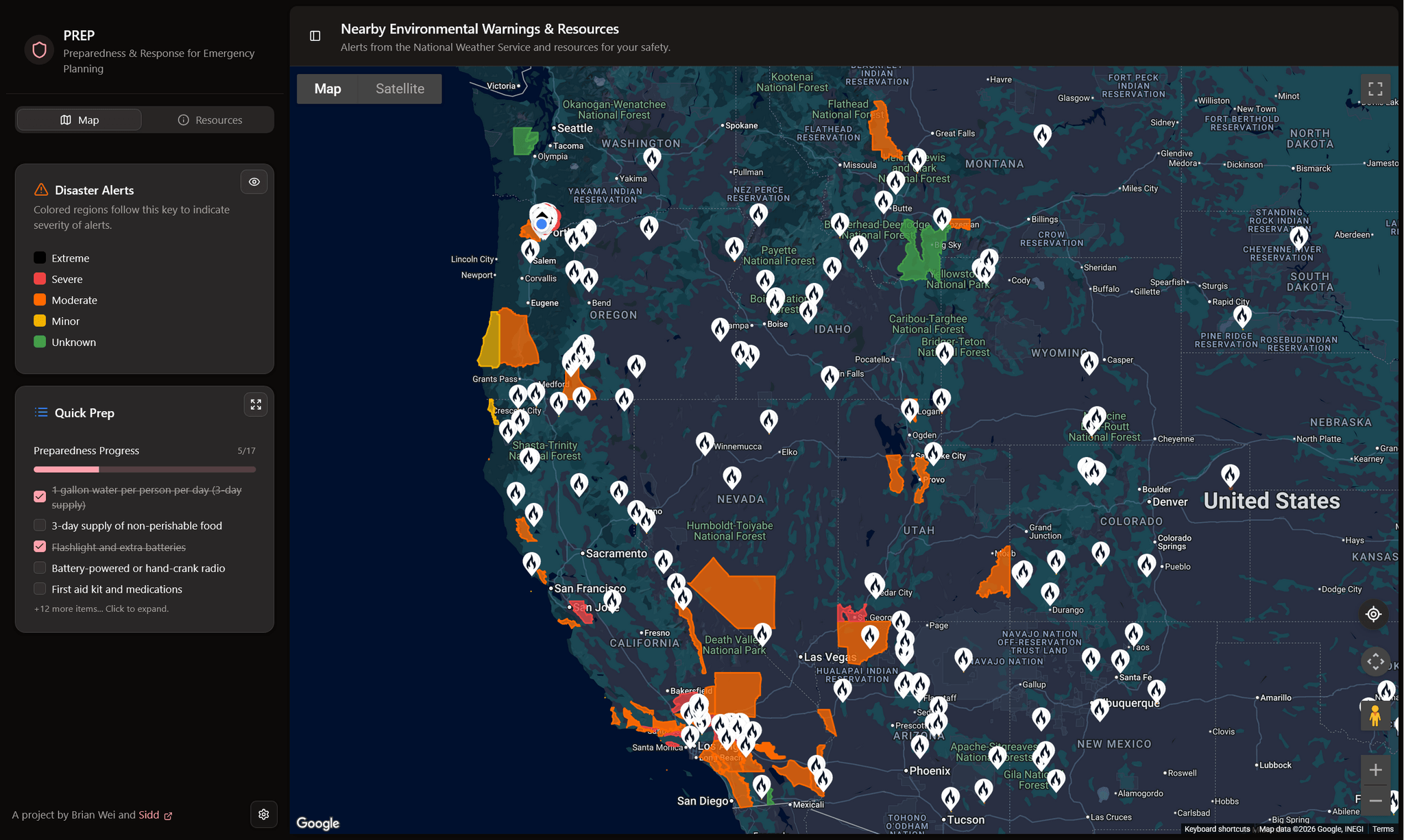Open Google Maps Terms link
This screenshot has height=840, width=1404.
coord(1382,829)
